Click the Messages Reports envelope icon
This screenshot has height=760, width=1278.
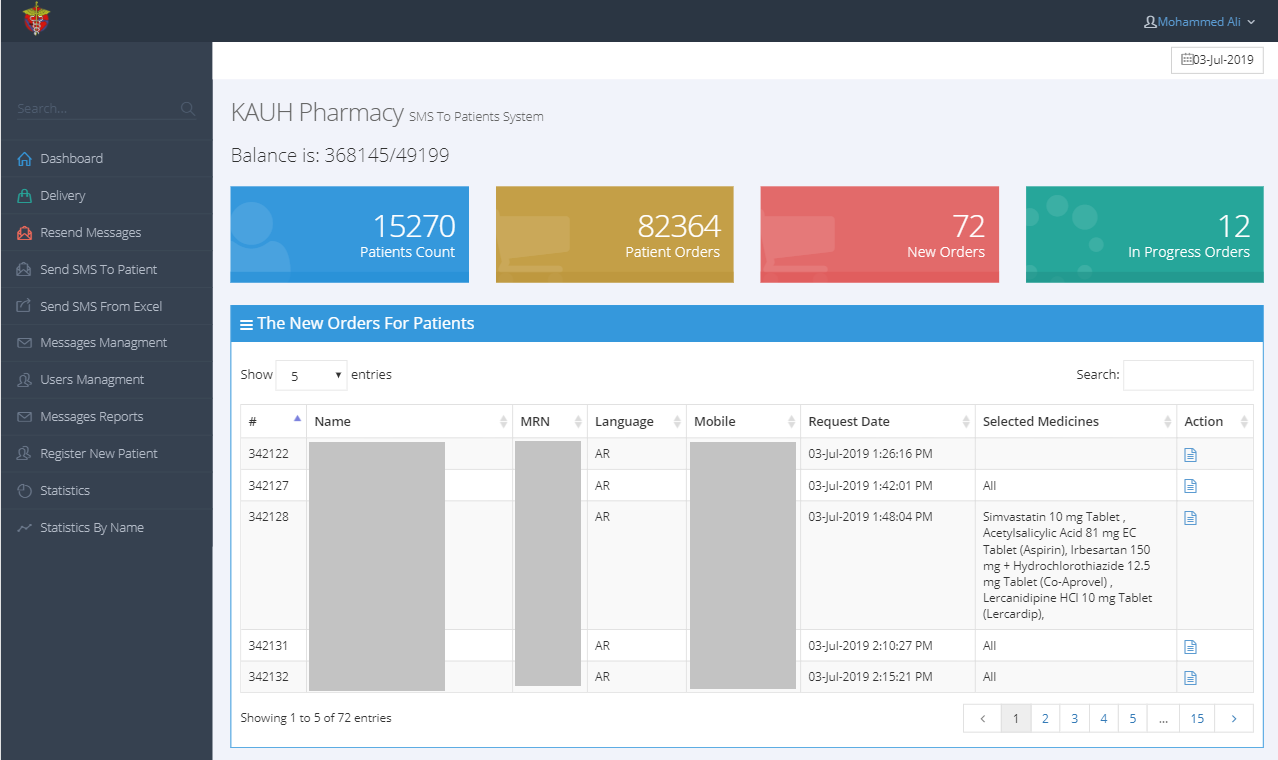pyautogui.click(x=25, y=417)
